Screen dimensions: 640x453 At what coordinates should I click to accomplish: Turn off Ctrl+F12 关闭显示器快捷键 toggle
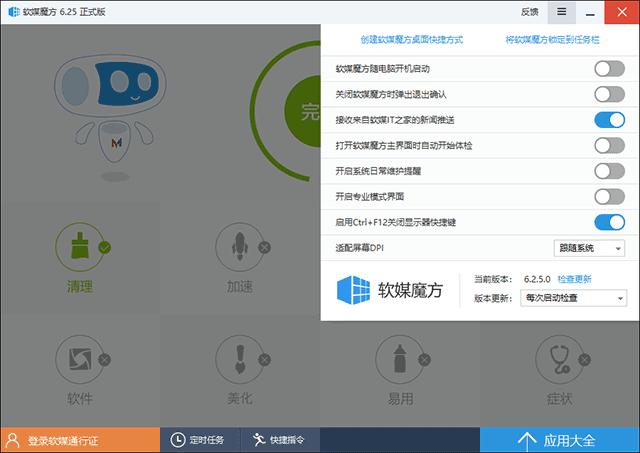[x=609, y=222]
